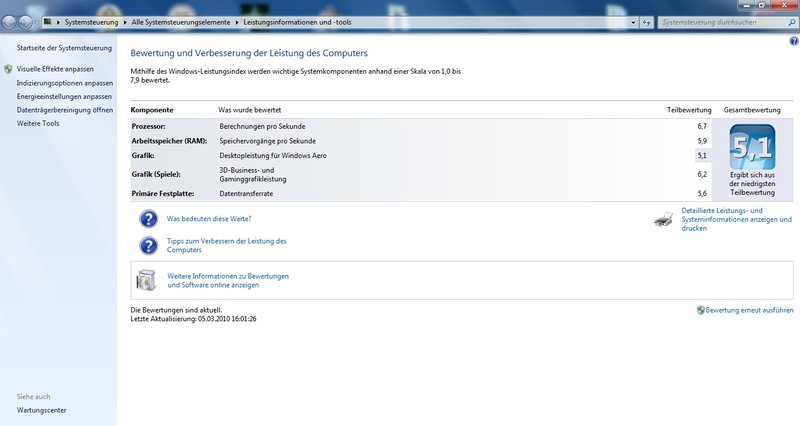Screen dimensions: 800x426
Task: Select Alle Systemsteuerungselemente breadcrumb
Action: coord(181,22)
